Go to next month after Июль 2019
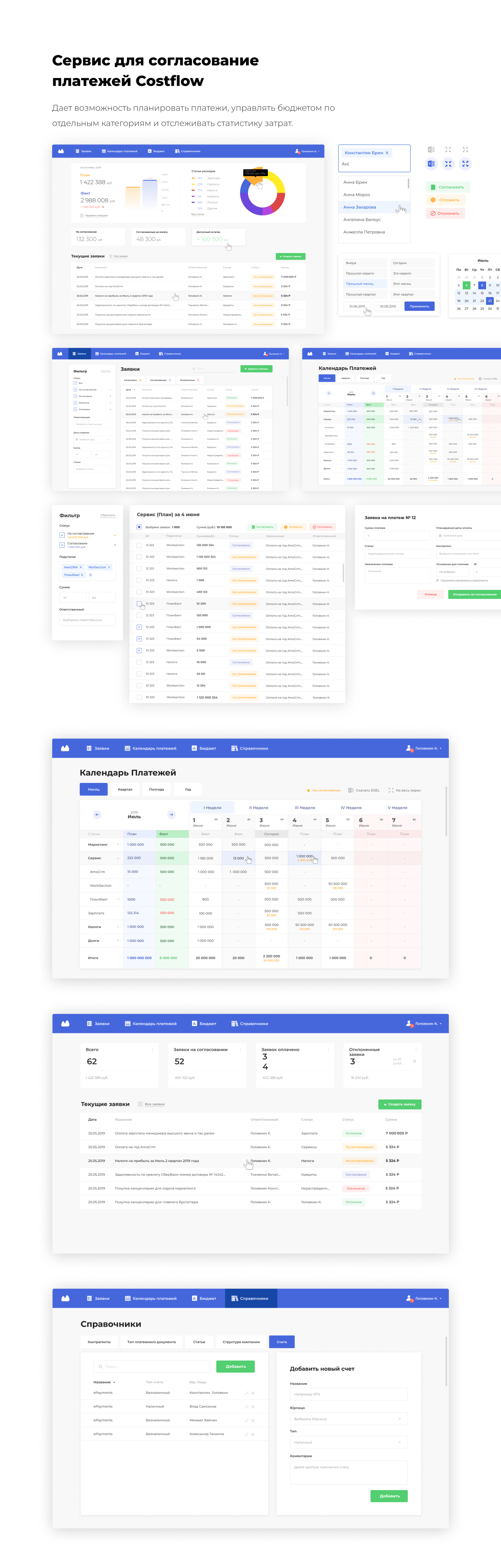The image size is (501, 1568). coord(171,815)
